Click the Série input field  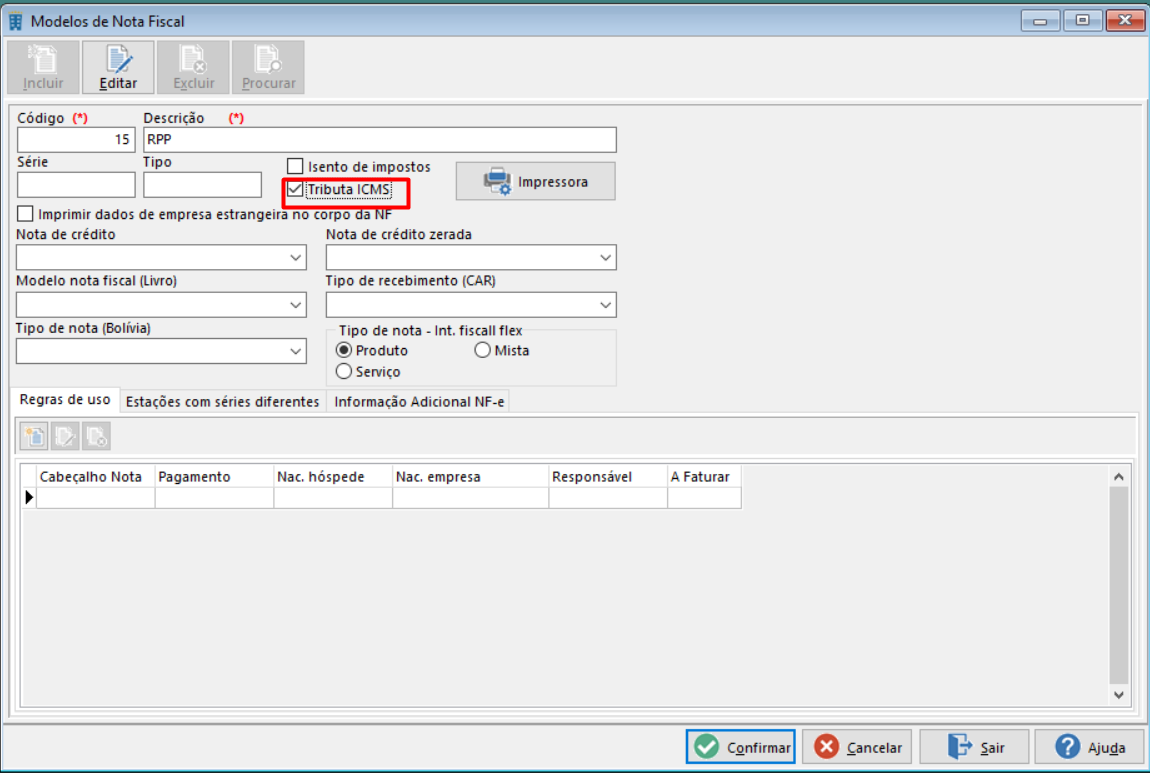[76, 185]
